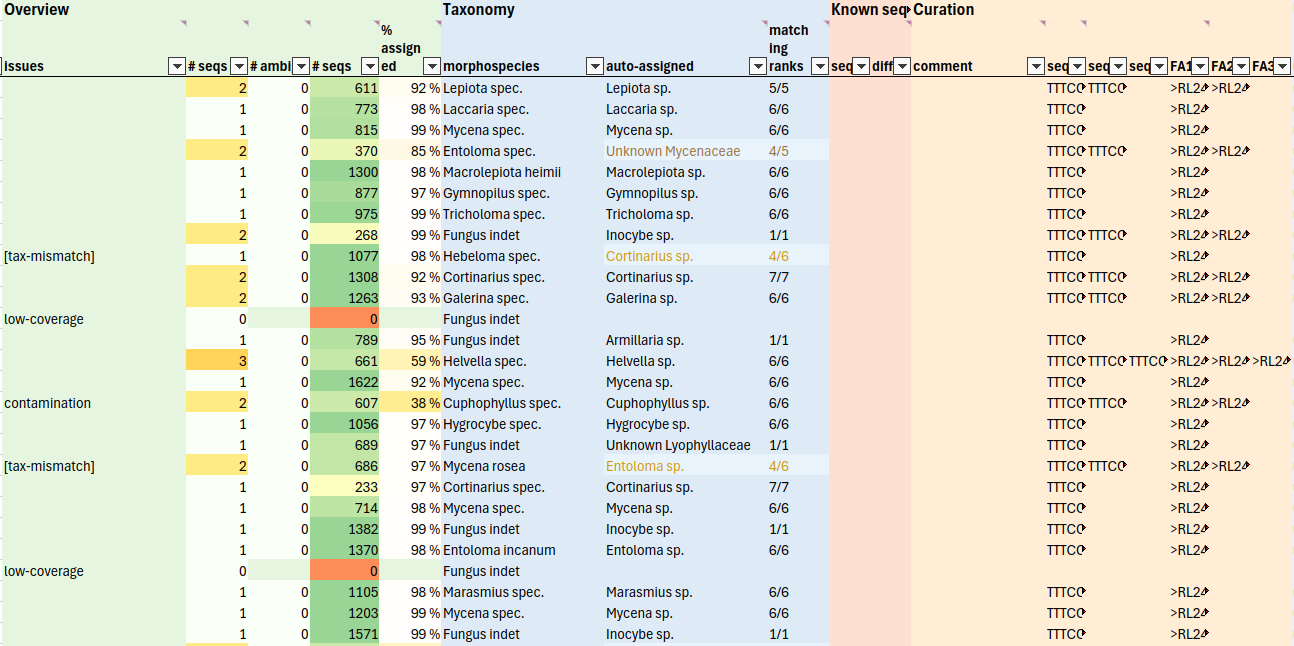
Task: Select the Lepiota spec. morphospecies cell
Action: [x=522, y=88]
